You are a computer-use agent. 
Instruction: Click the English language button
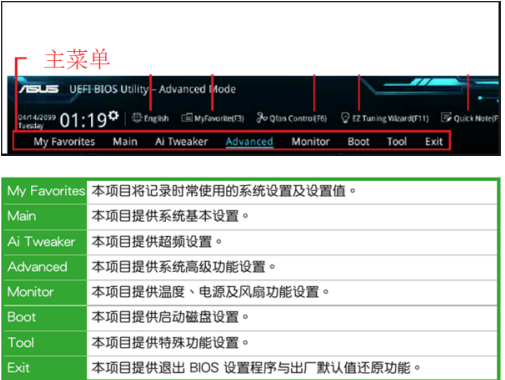click(x=156, y=118)
